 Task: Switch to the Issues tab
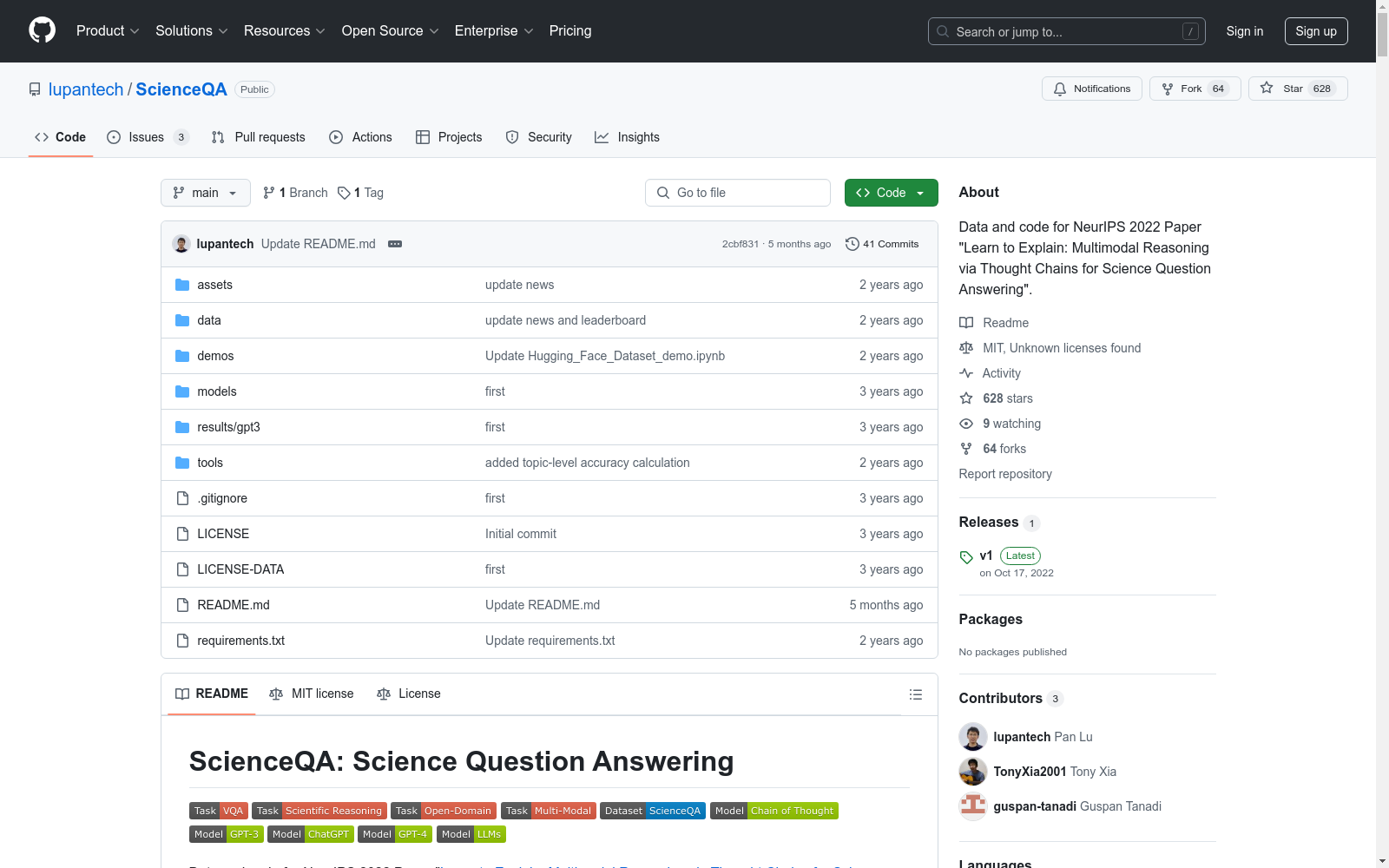point(147,137)
